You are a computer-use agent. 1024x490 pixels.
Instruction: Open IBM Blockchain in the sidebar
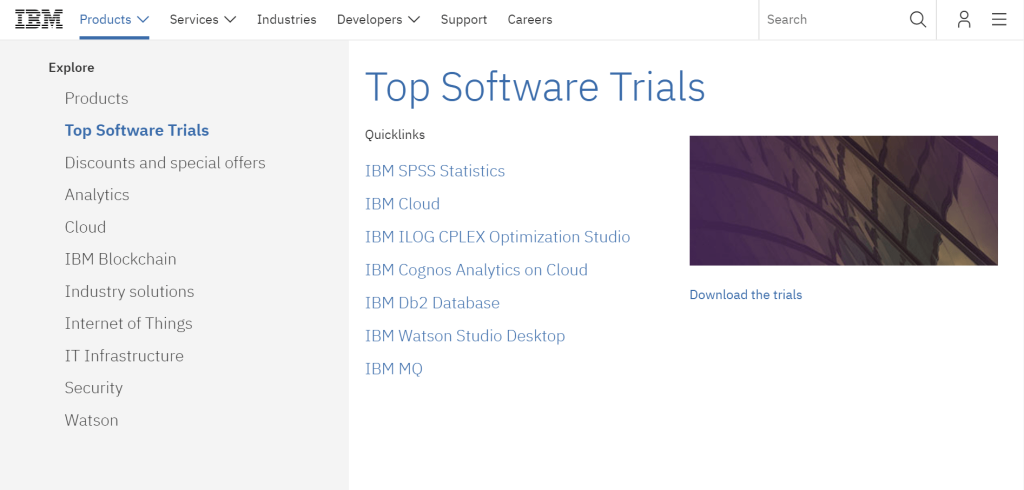click(120, 259)
